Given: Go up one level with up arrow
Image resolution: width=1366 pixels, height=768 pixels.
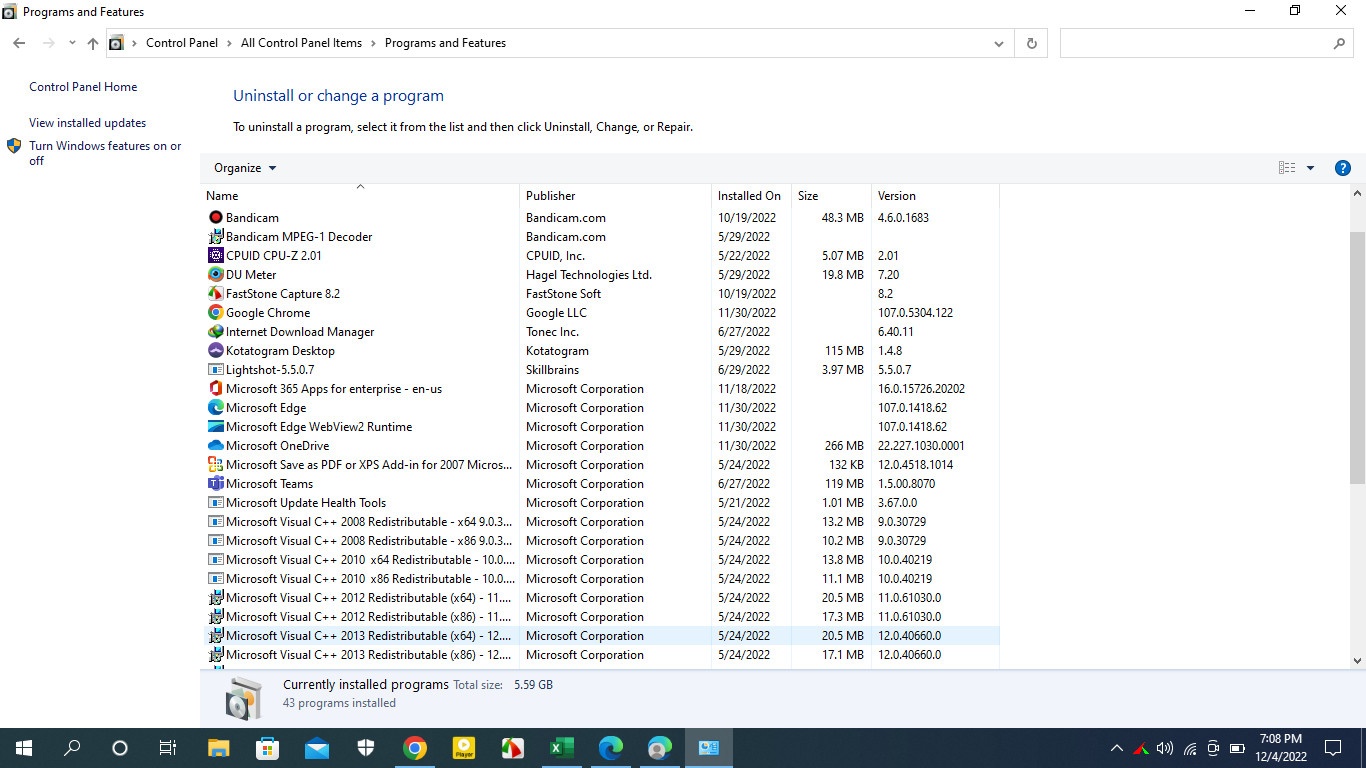Looking at the screenshot, I should pos(93,43).
